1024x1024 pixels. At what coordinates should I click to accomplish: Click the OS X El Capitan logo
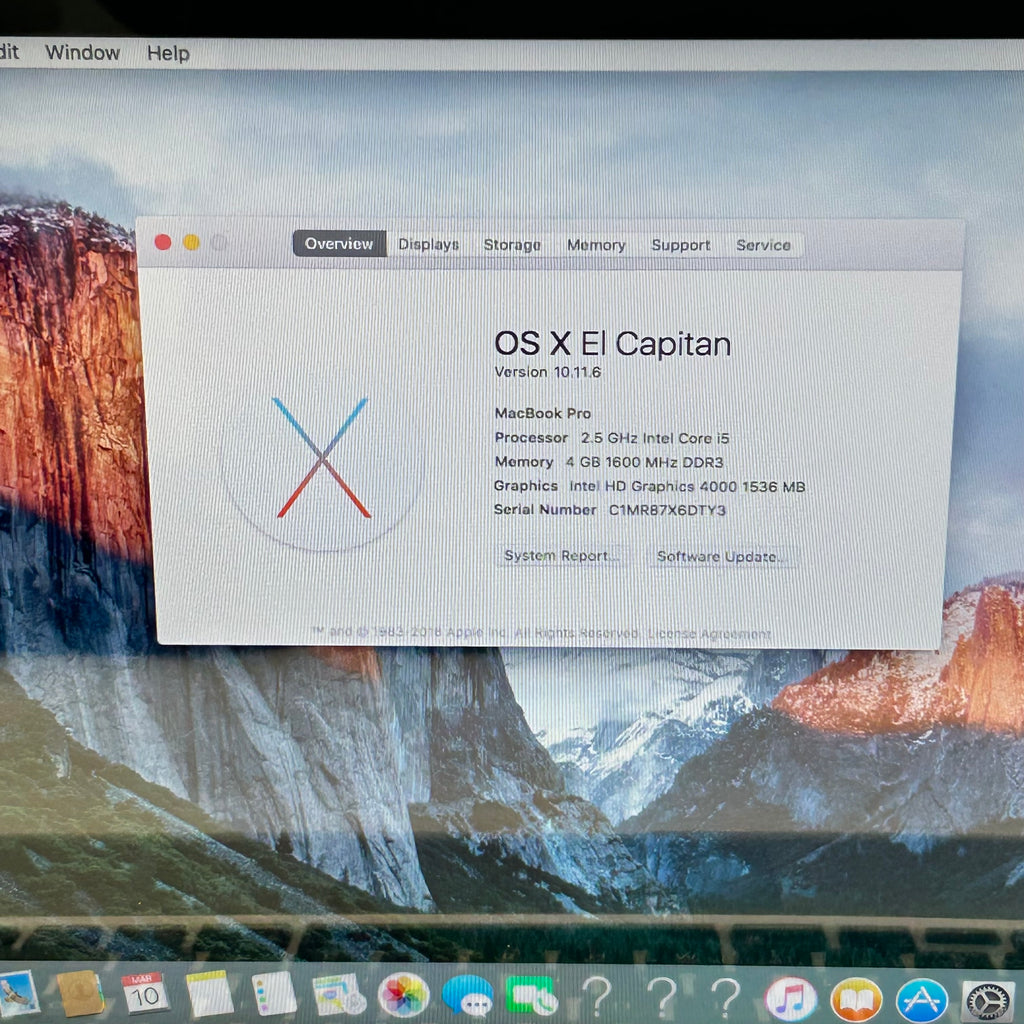tap(322, 458)
